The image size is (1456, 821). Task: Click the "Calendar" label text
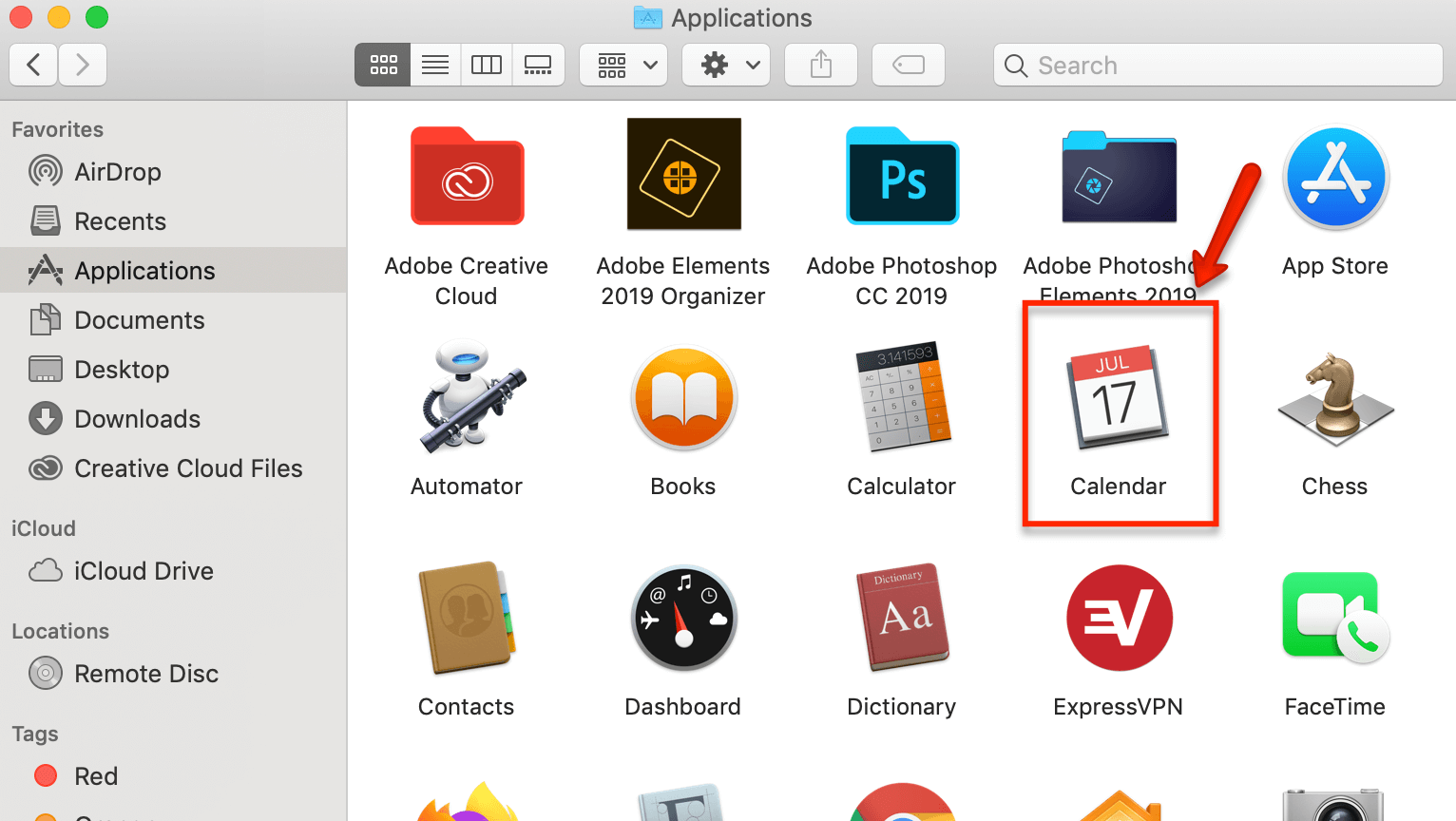[1118, 487]
